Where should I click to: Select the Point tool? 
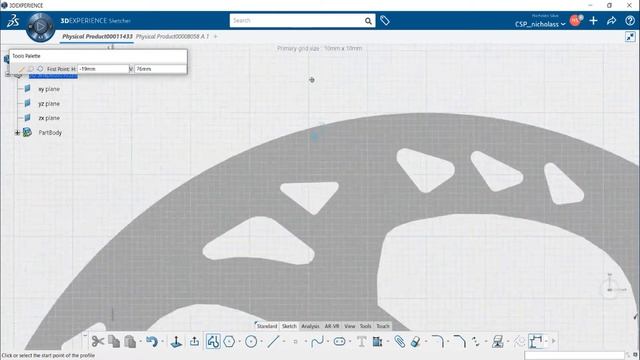(x=296, y=342)
